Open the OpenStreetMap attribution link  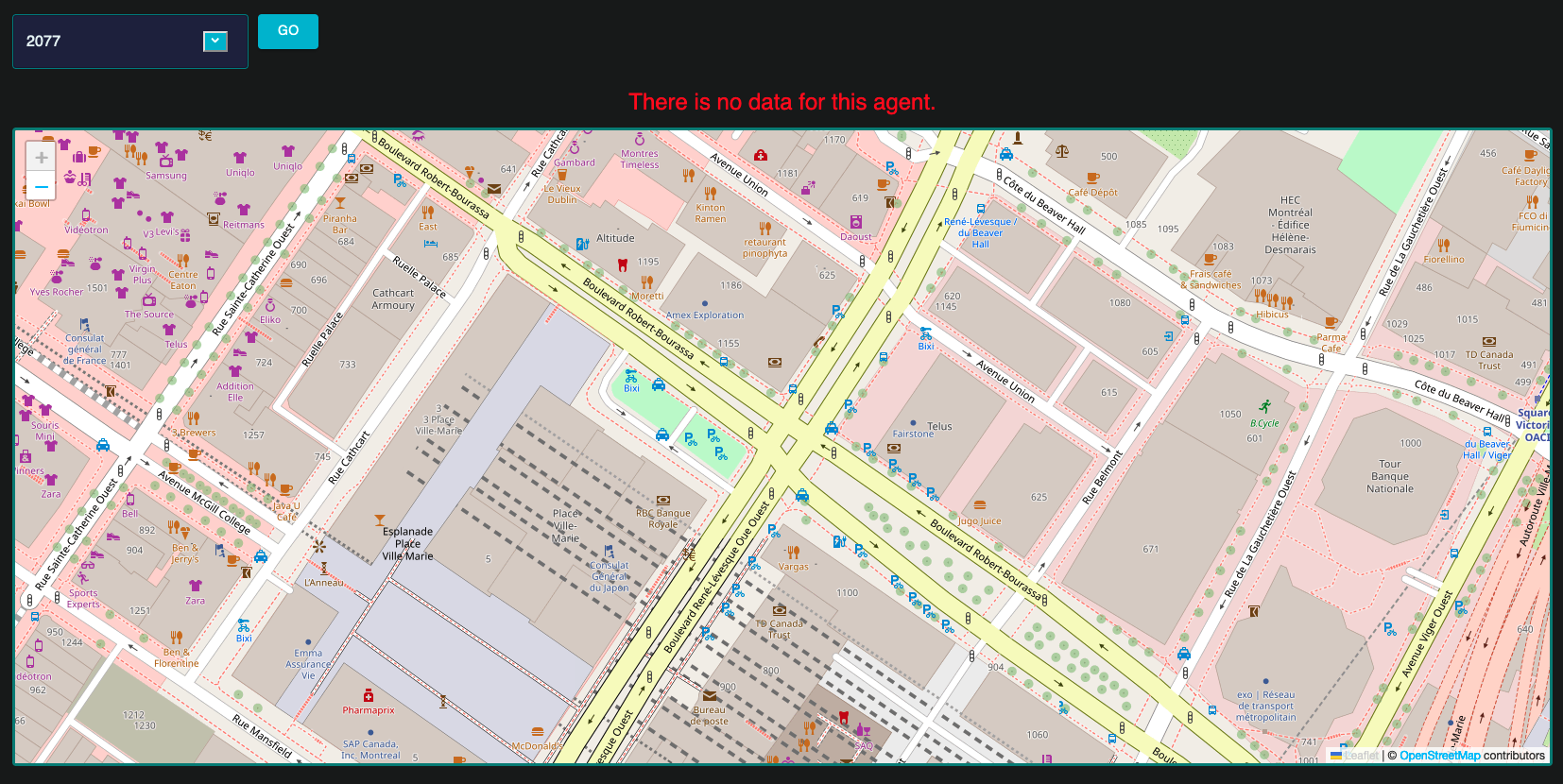(1440, 756)
